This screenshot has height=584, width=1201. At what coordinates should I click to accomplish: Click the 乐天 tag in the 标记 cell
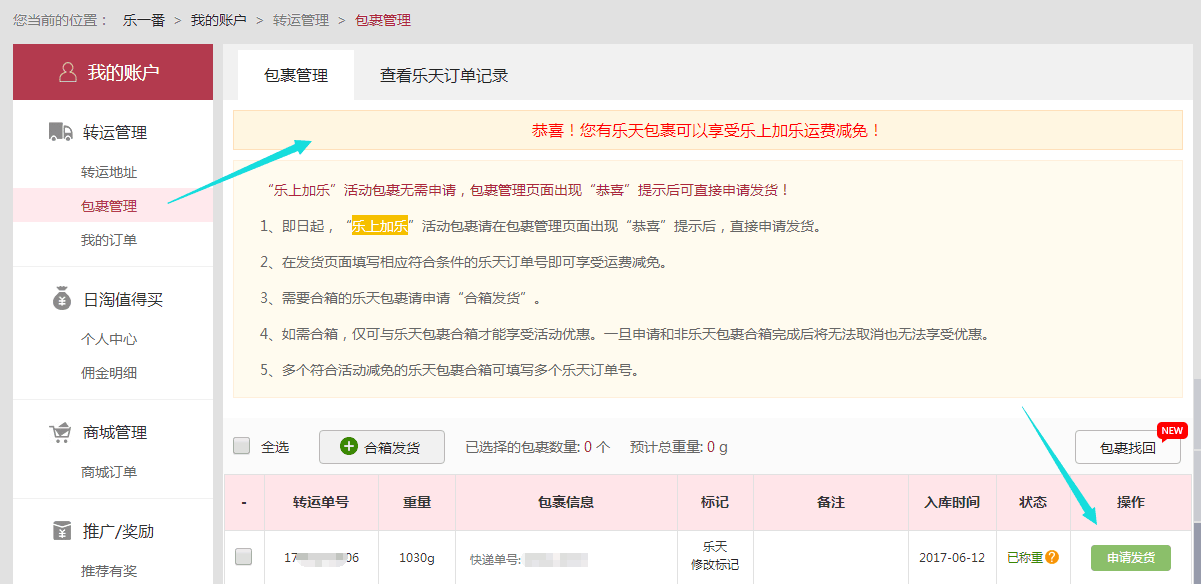[x=715, y=547]
